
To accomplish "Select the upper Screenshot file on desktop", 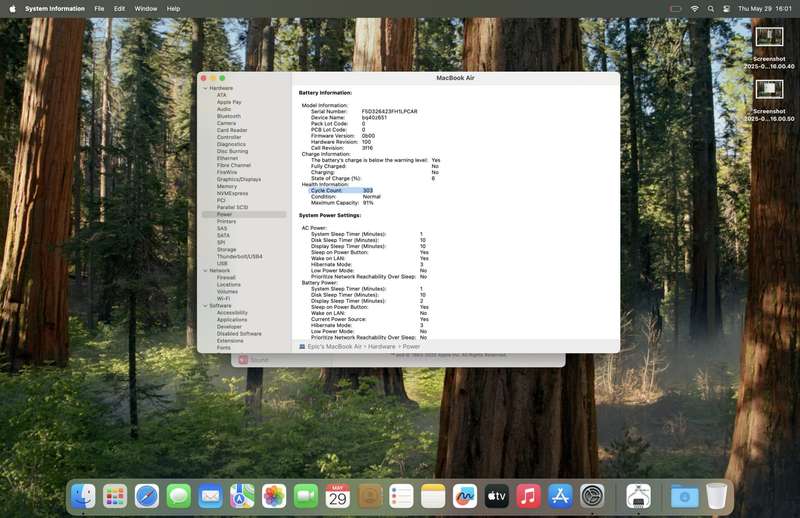I will pos(769,47).
